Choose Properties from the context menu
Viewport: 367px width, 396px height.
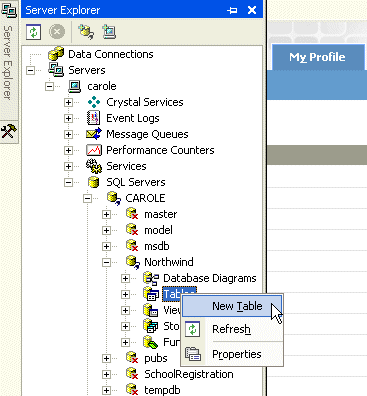click(x=232, y=354)
